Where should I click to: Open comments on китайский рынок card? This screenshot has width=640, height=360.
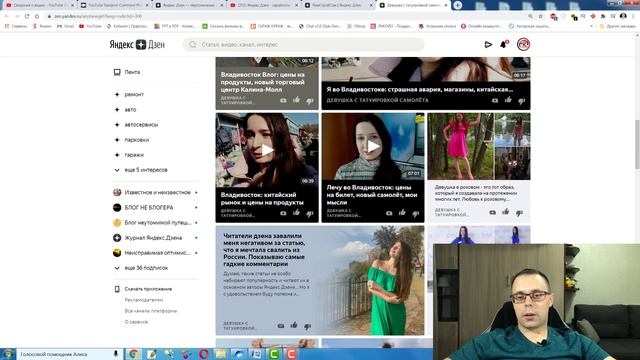coord(283,213)
